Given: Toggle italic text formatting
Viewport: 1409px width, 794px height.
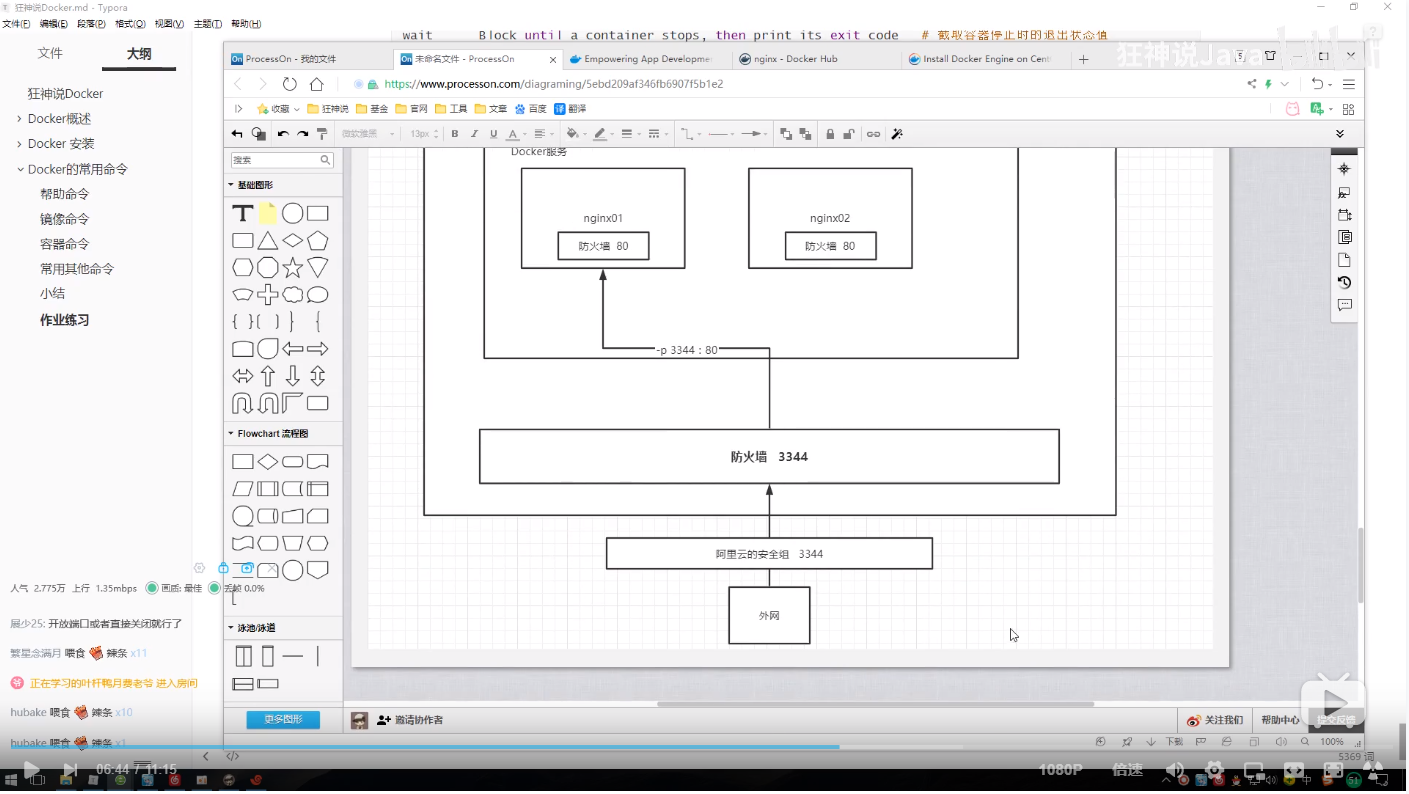Looking at the screenshot, I should 474,134.
